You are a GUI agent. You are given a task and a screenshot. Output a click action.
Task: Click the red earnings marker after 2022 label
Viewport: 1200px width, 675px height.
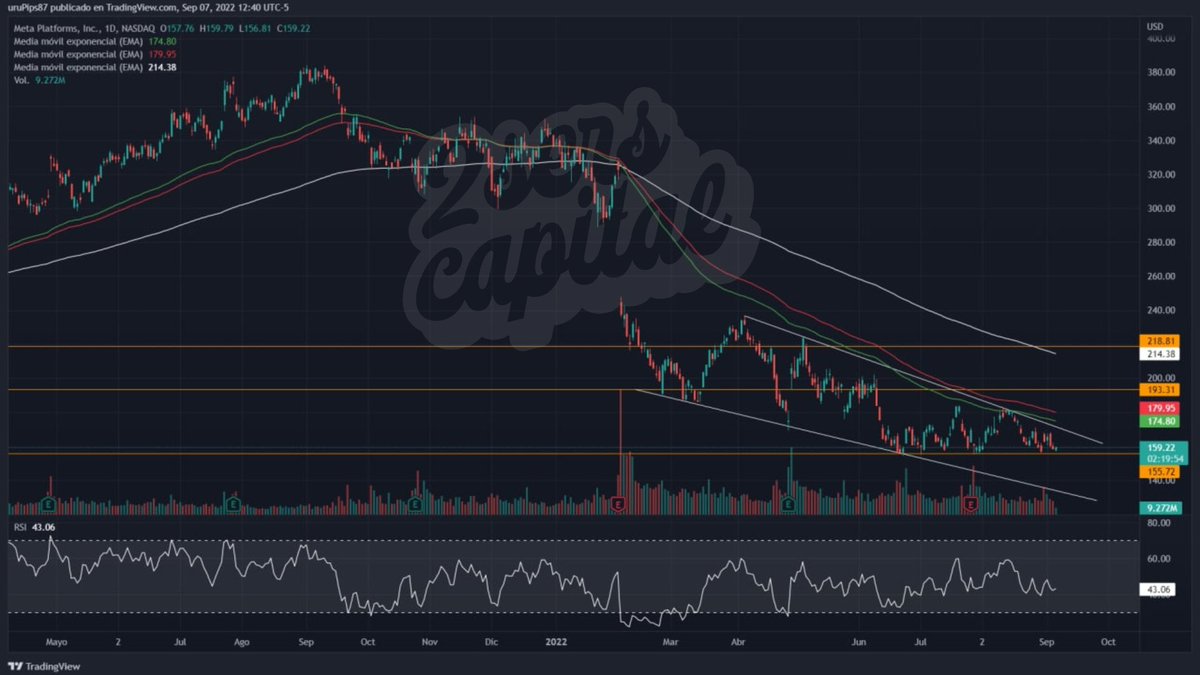[619, 505]
